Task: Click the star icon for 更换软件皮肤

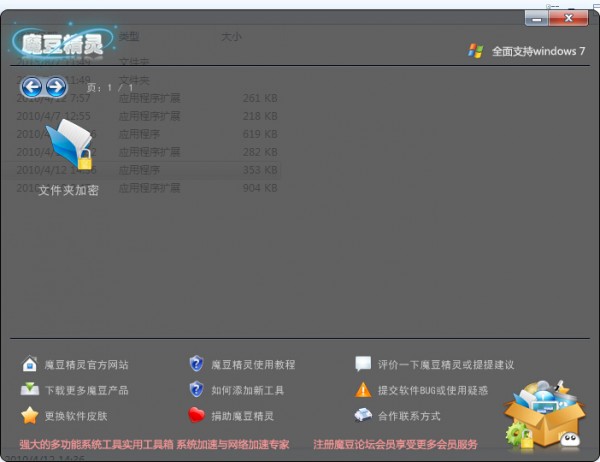Action: pos(29,416)
